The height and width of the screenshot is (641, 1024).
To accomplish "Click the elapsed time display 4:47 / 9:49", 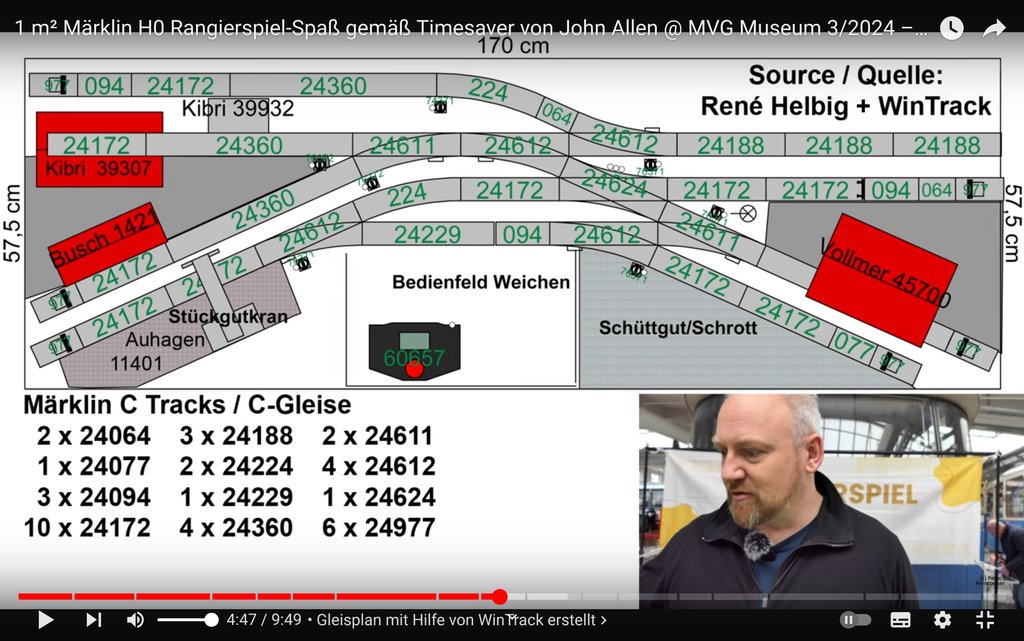I will (264, 619).
